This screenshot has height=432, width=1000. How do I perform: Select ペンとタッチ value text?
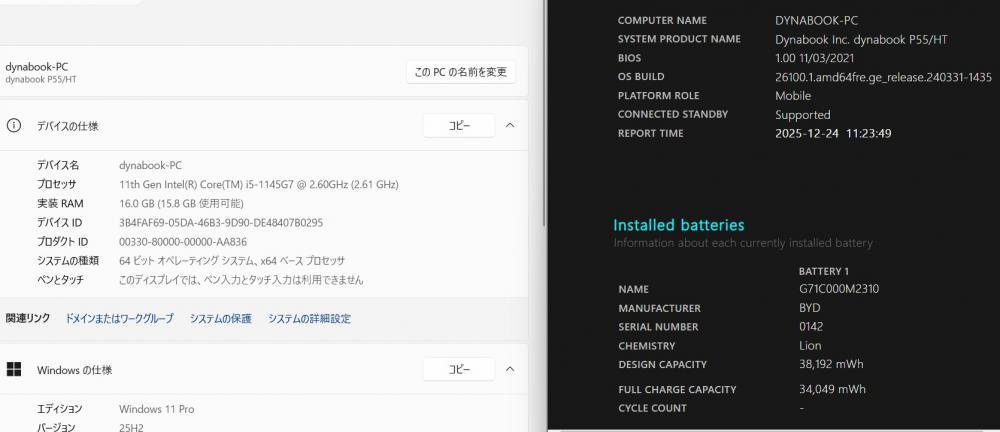coord(242,280)
